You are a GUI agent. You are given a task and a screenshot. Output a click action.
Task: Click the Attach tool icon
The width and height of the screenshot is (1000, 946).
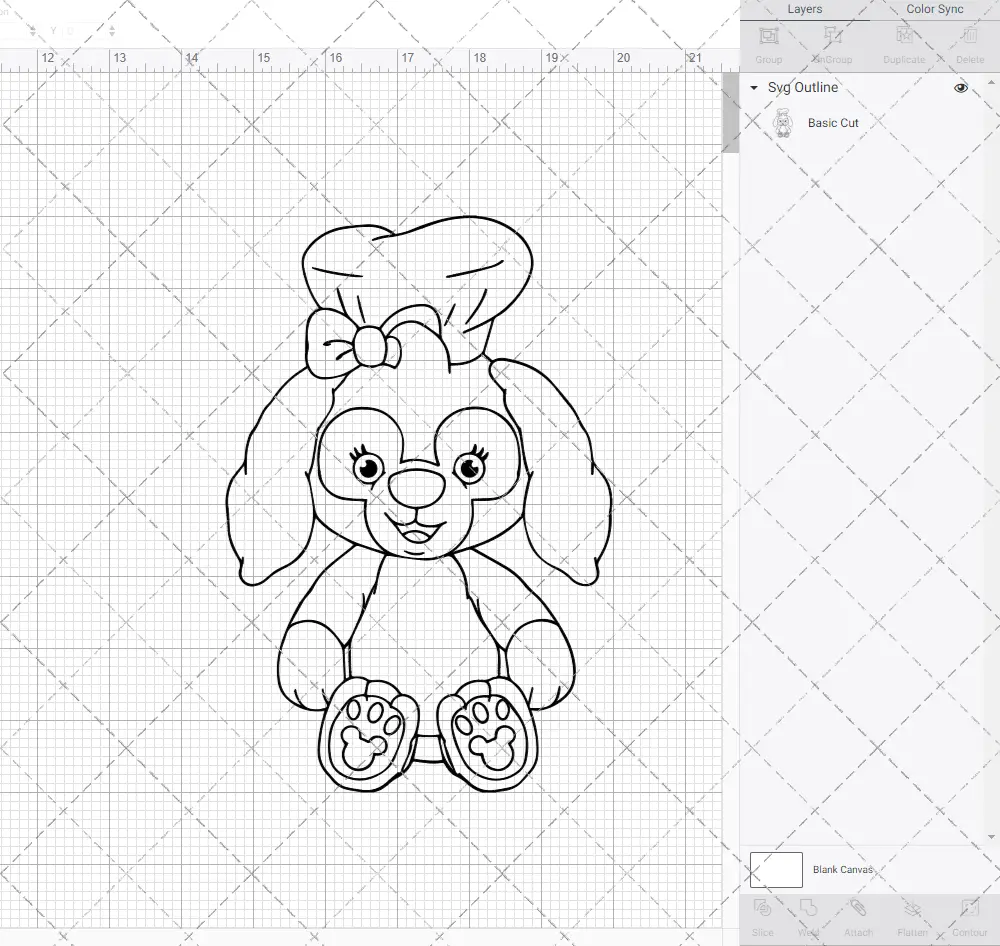point(858,909)
